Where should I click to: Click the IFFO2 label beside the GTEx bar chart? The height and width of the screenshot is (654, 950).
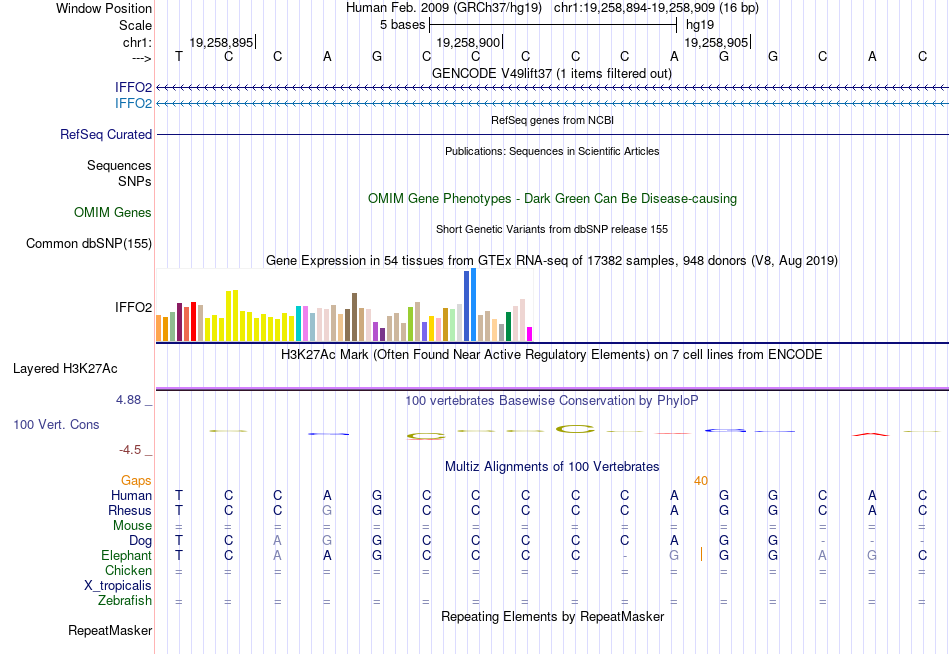coord(133,307)
